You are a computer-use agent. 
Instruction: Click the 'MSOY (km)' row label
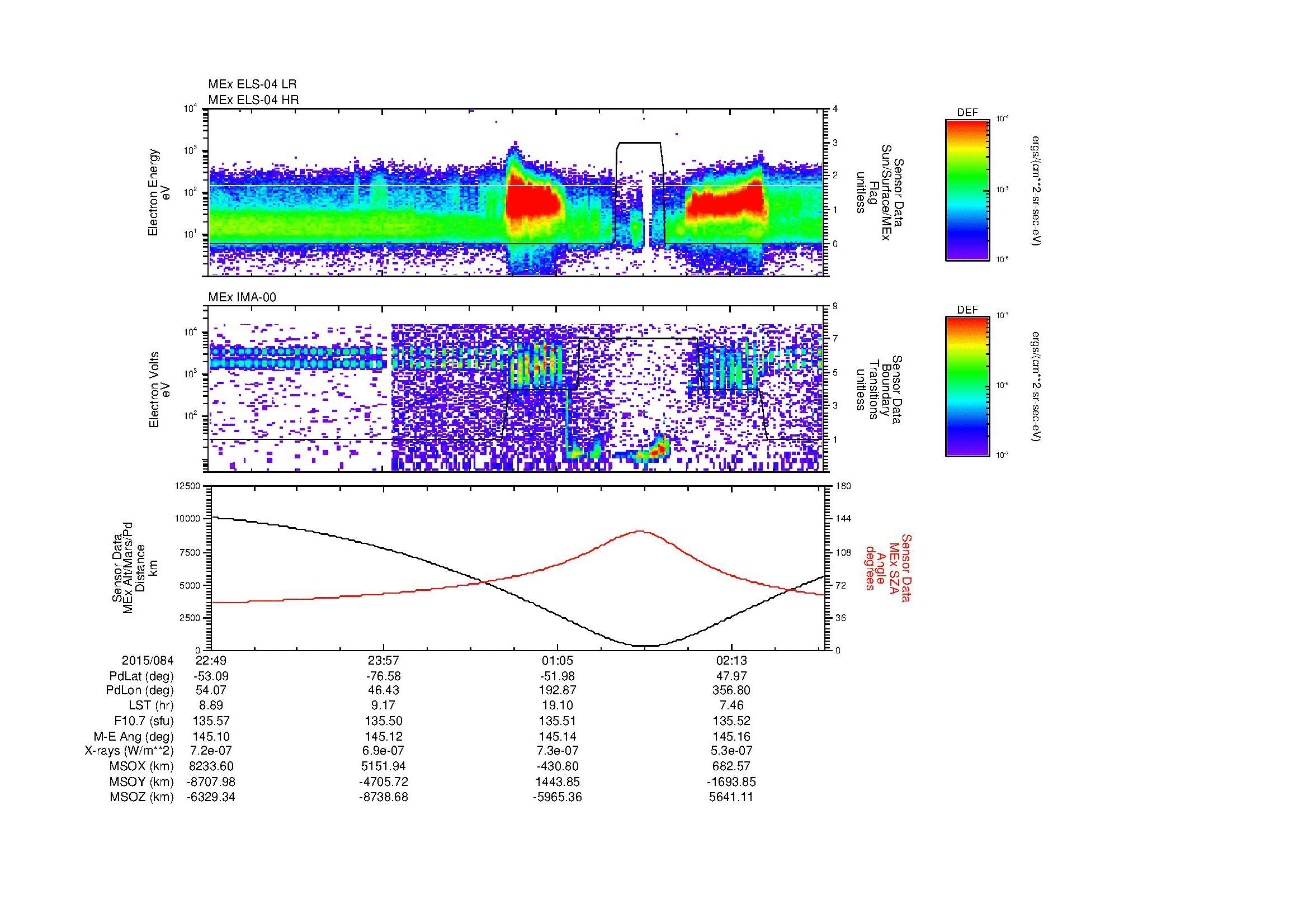click(141, 781)
